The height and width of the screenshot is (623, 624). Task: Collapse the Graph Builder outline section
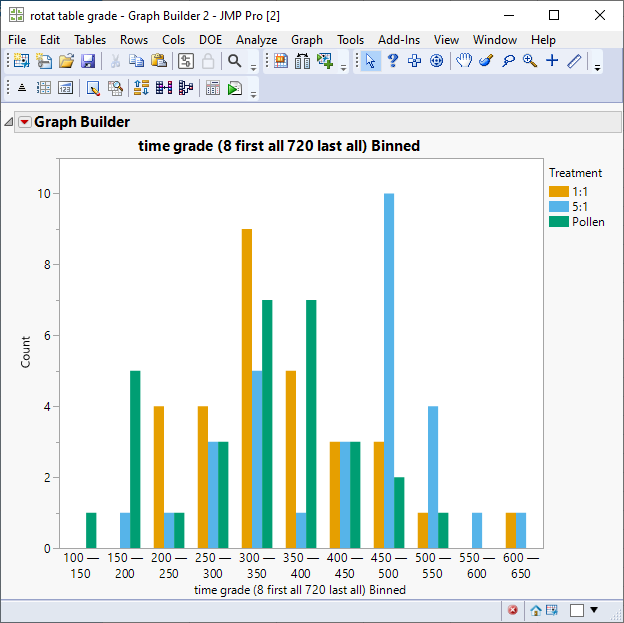9,122
